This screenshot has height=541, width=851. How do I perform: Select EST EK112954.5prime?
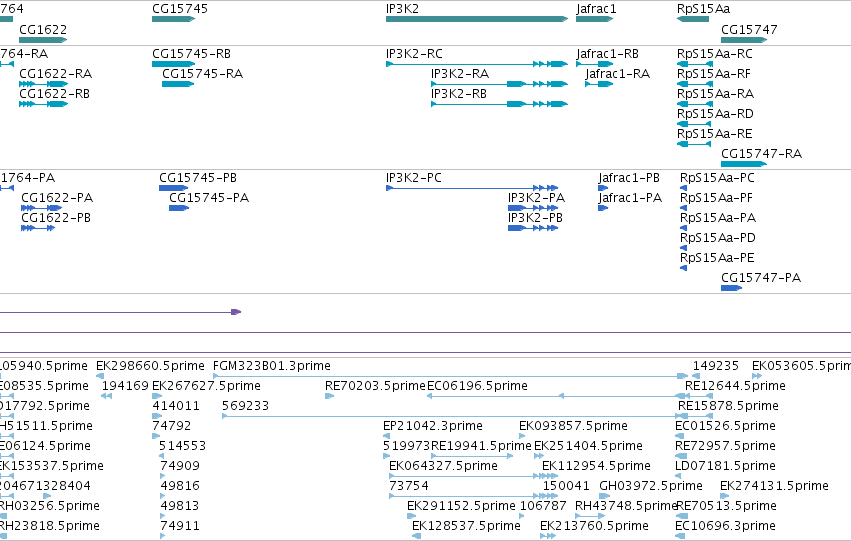[x=596, y=467]
